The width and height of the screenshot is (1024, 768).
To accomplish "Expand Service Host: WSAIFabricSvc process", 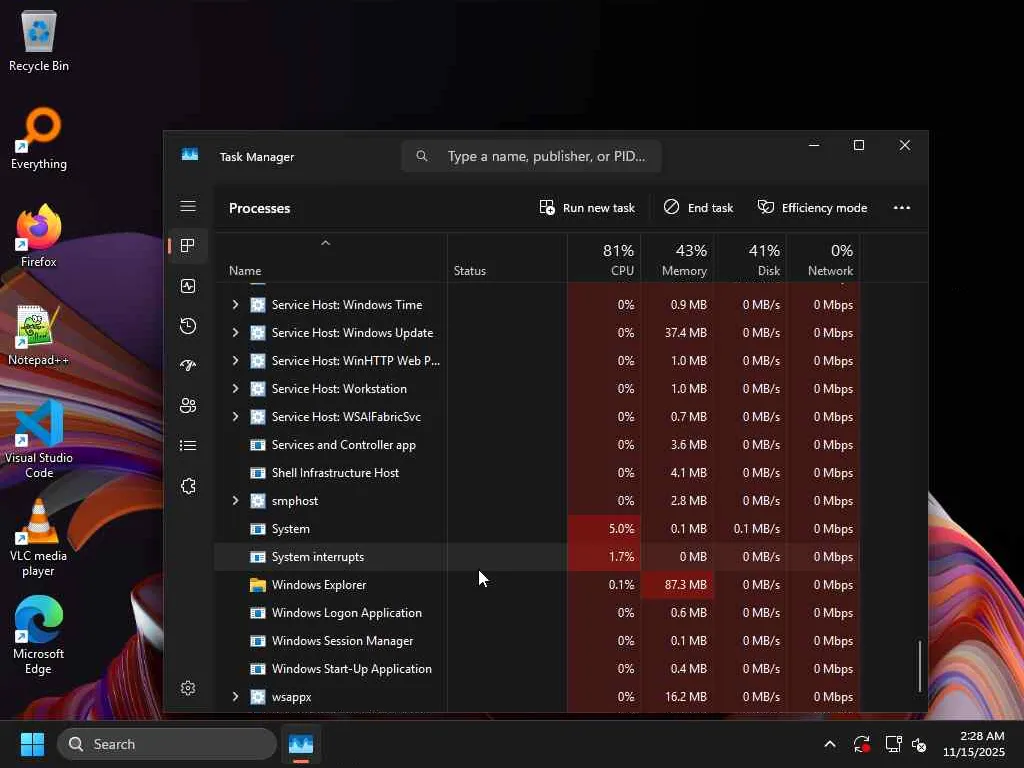I will point(236,417).
